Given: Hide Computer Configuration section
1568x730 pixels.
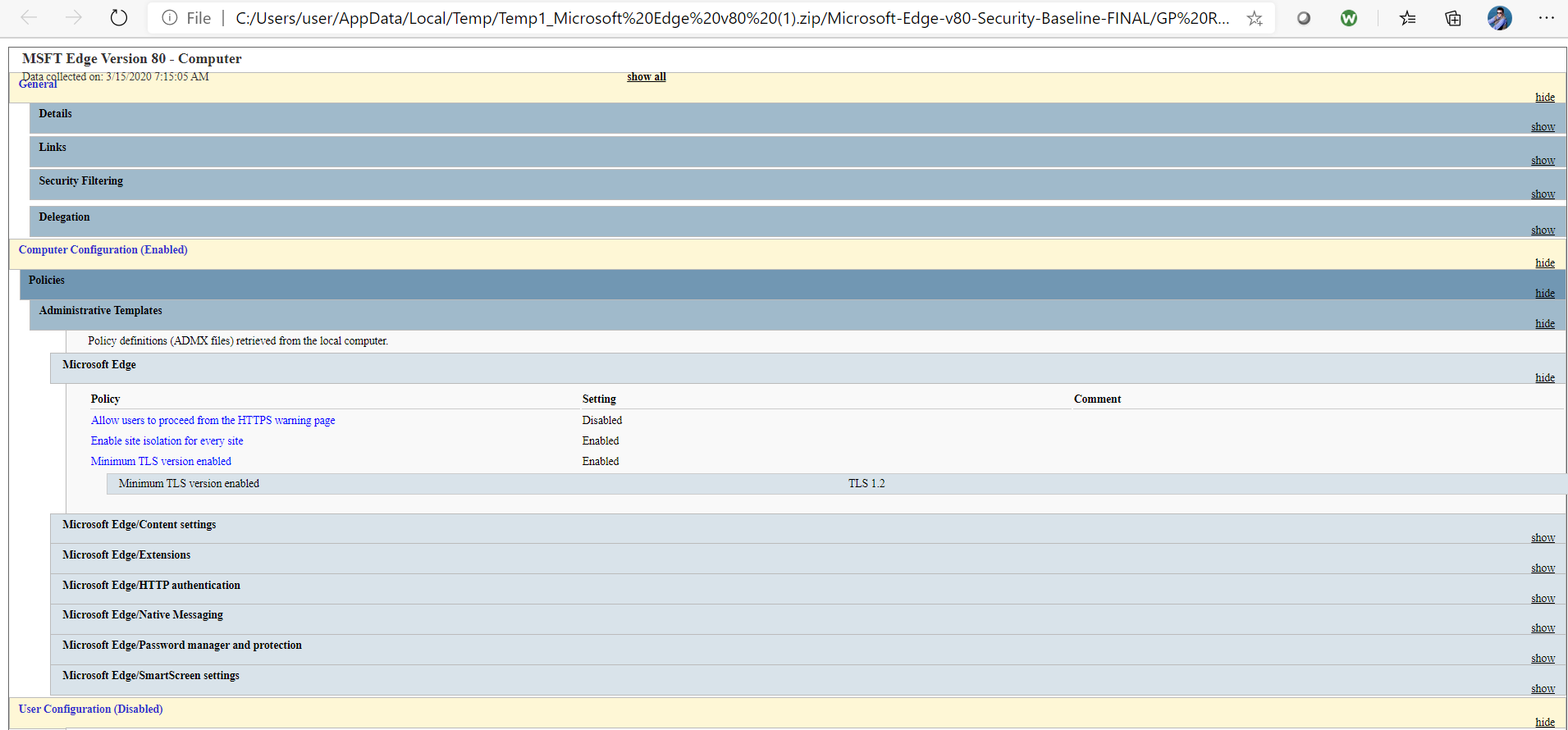Looking at the screenshot, I should click(1545, 263).
